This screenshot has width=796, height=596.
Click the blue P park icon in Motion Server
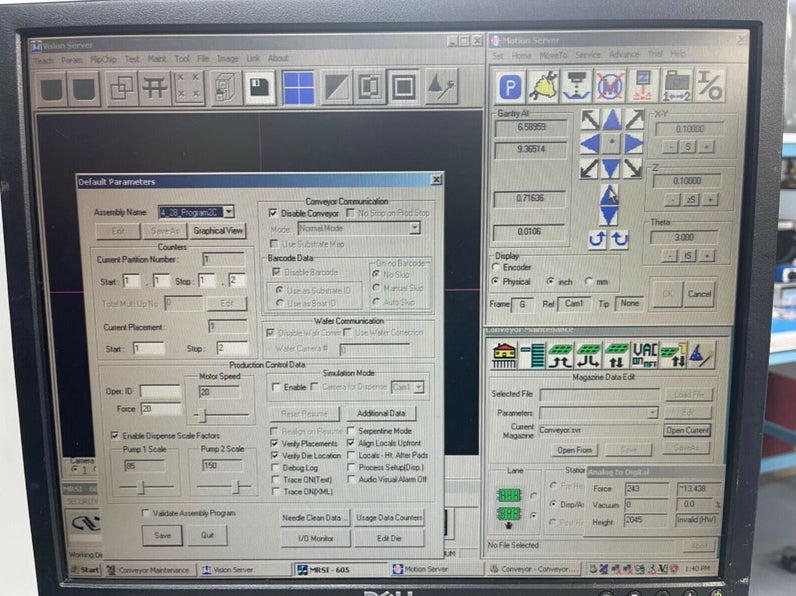point(510,87)
